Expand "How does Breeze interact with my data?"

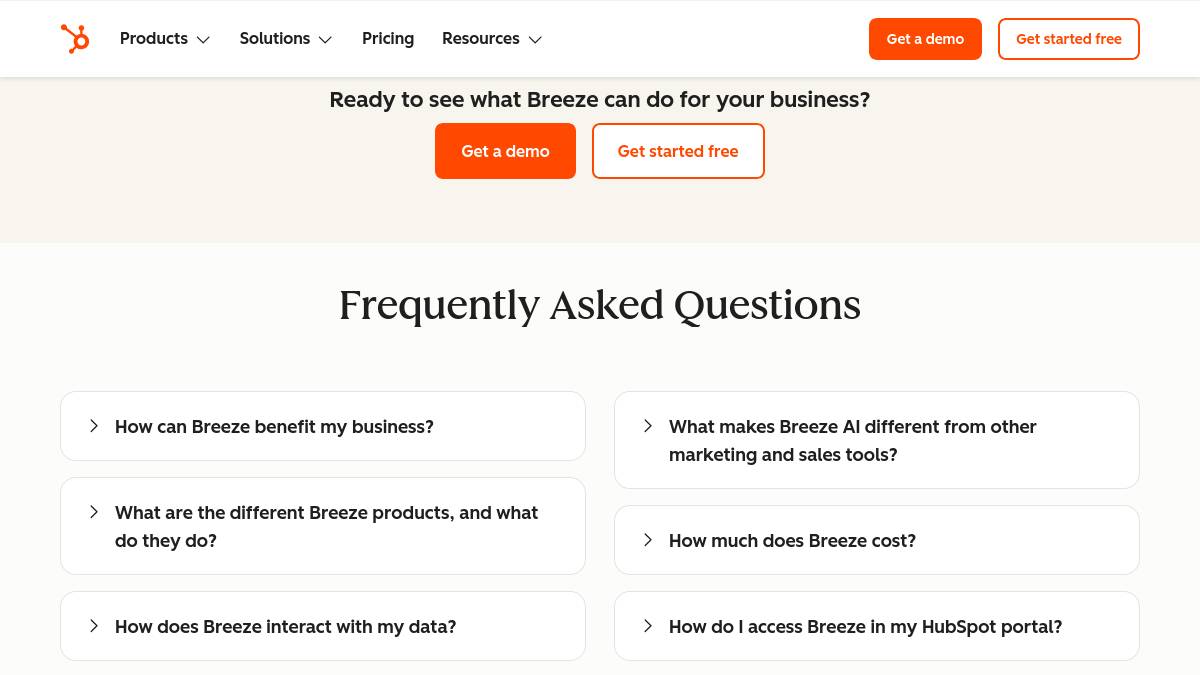(x=285, y=627)
